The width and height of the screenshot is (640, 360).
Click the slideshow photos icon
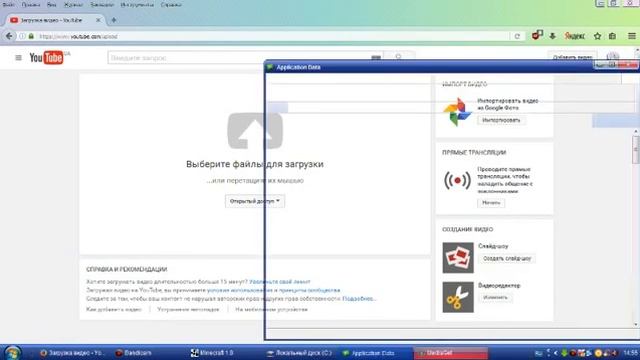tap(458, 258)
